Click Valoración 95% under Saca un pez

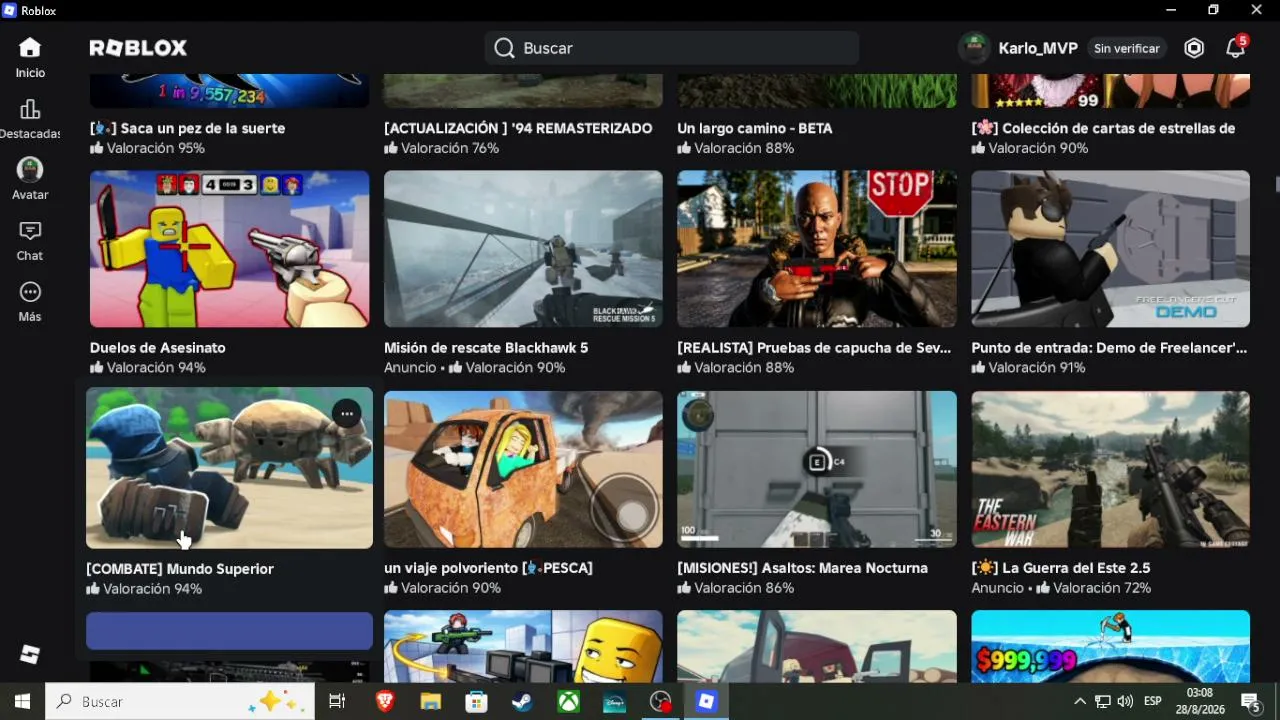[147, 148]
